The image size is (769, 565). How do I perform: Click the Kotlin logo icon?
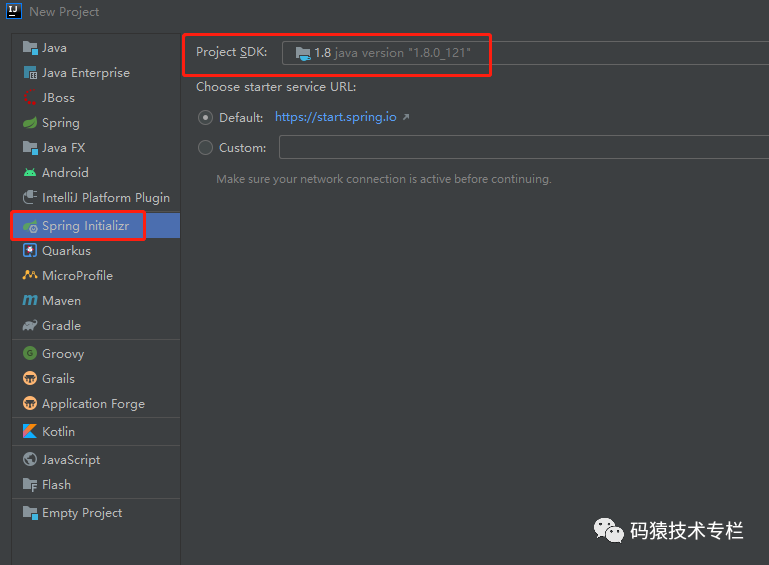click(30, 432)
